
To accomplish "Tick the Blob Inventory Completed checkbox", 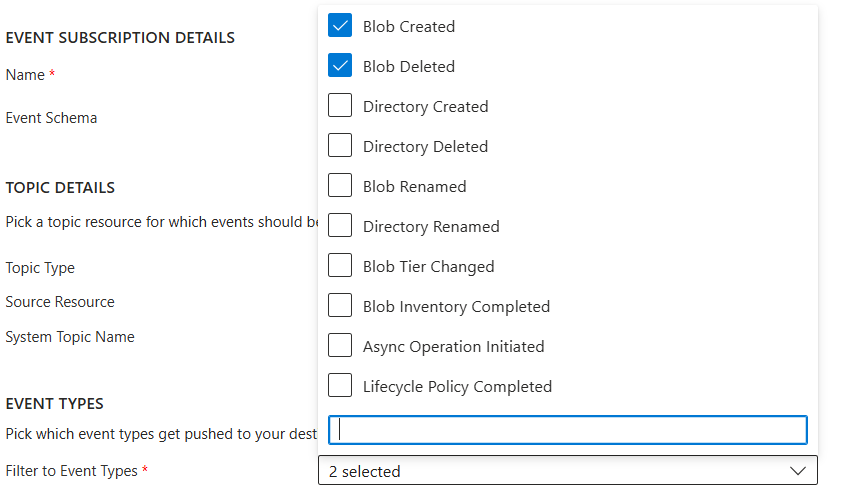I will tap(340, 305).
